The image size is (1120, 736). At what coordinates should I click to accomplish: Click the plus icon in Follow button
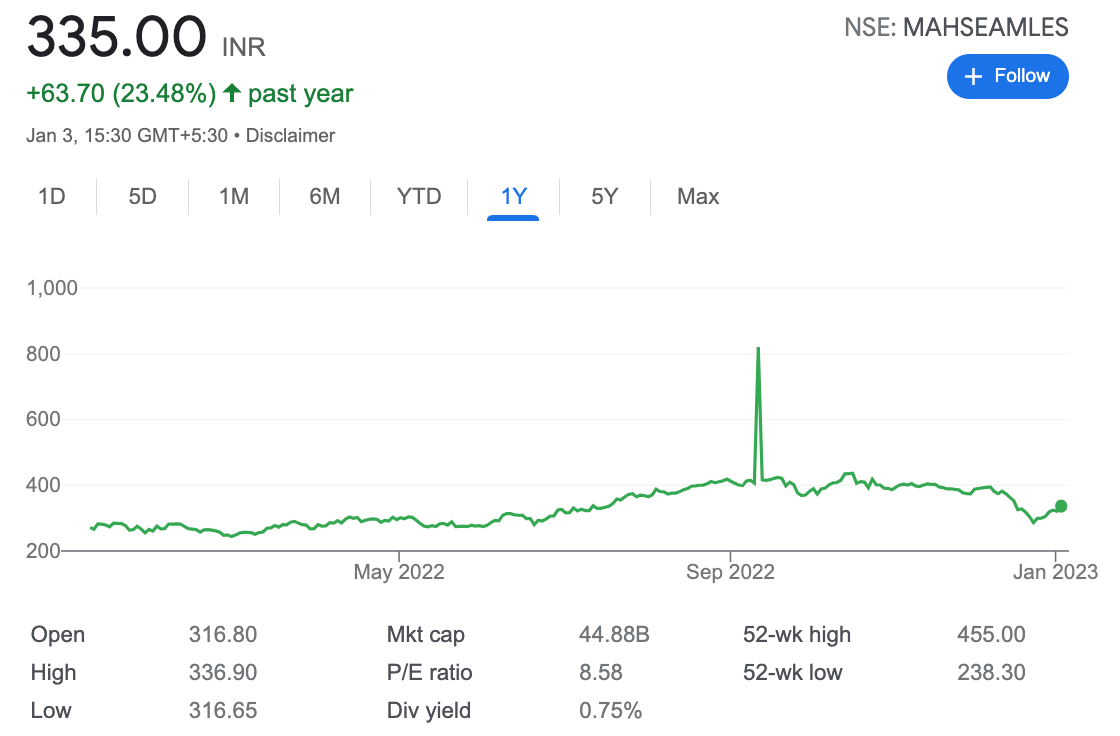point(973,76)
